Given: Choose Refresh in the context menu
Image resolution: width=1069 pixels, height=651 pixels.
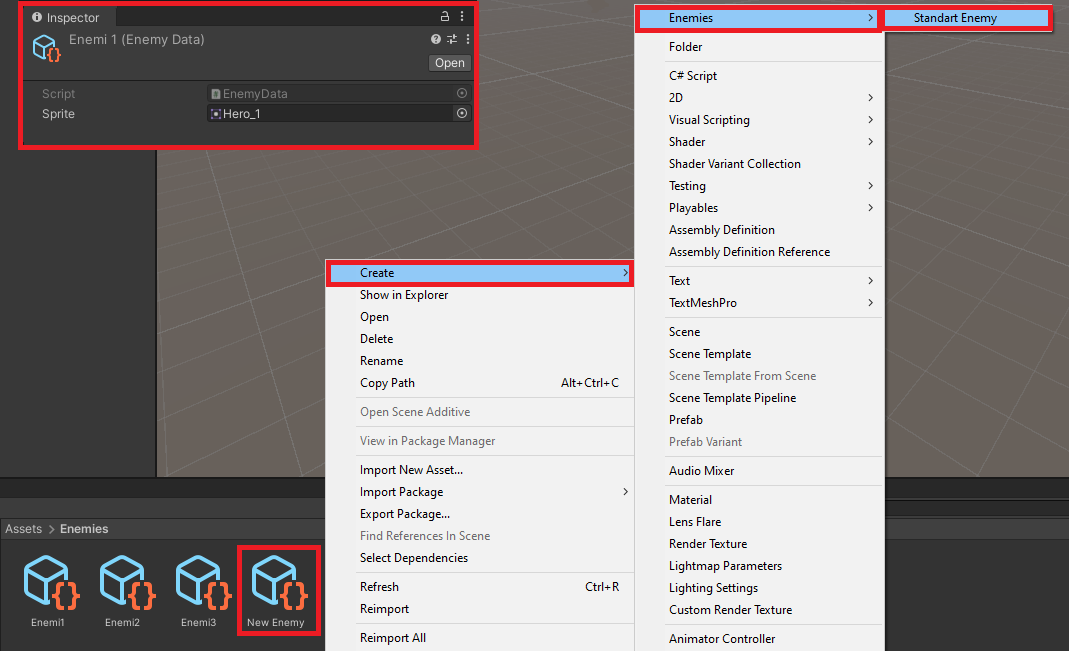Looking at the screenshot, I should 480,587.
